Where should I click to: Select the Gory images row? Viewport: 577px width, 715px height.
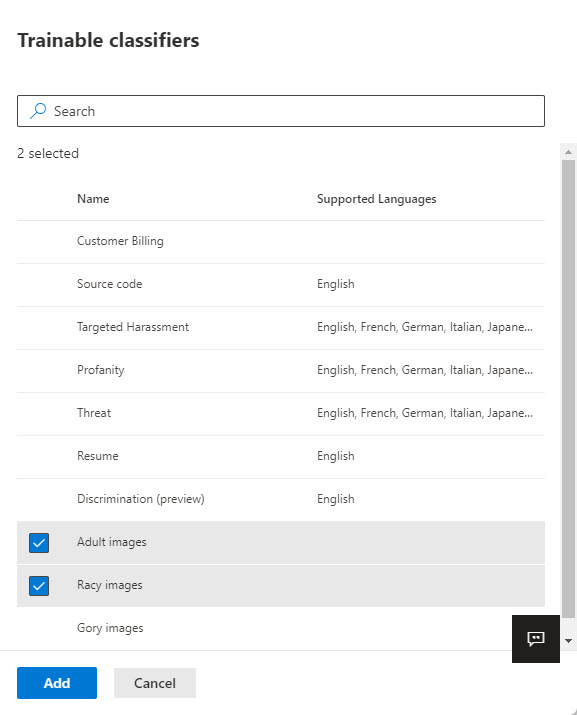point(281,628)
